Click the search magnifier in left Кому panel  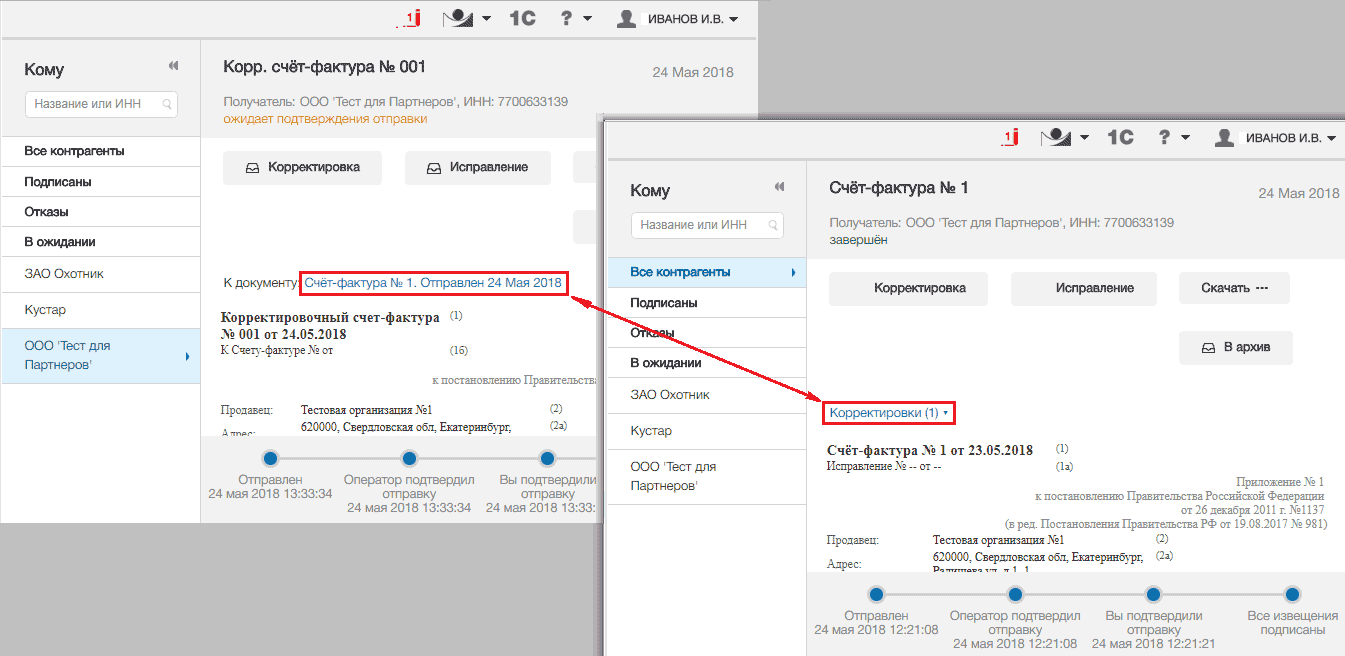click(167, 103)
